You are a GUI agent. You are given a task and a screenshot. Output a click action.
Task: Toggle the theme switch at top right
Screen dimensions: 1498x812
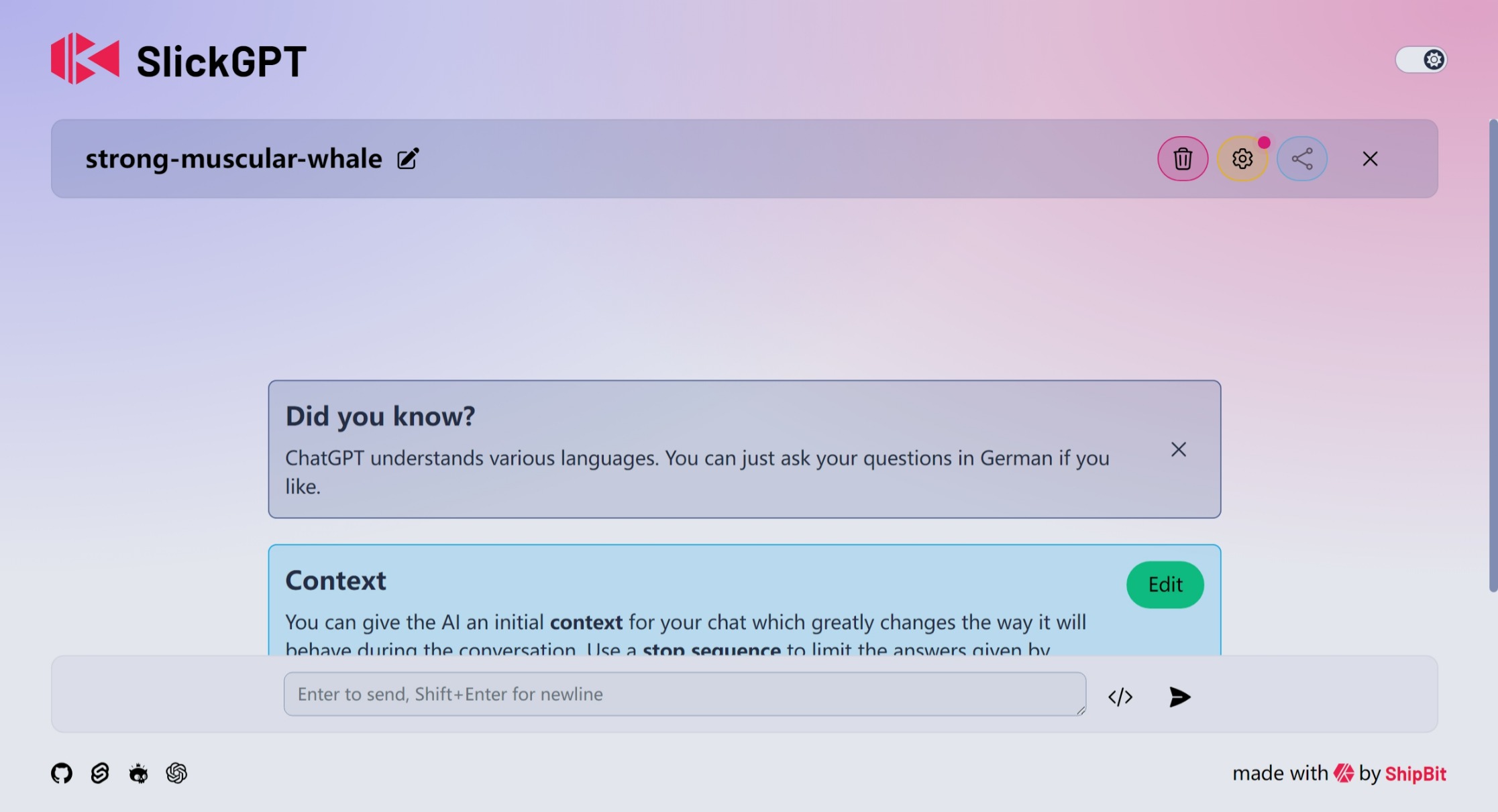1421,60
